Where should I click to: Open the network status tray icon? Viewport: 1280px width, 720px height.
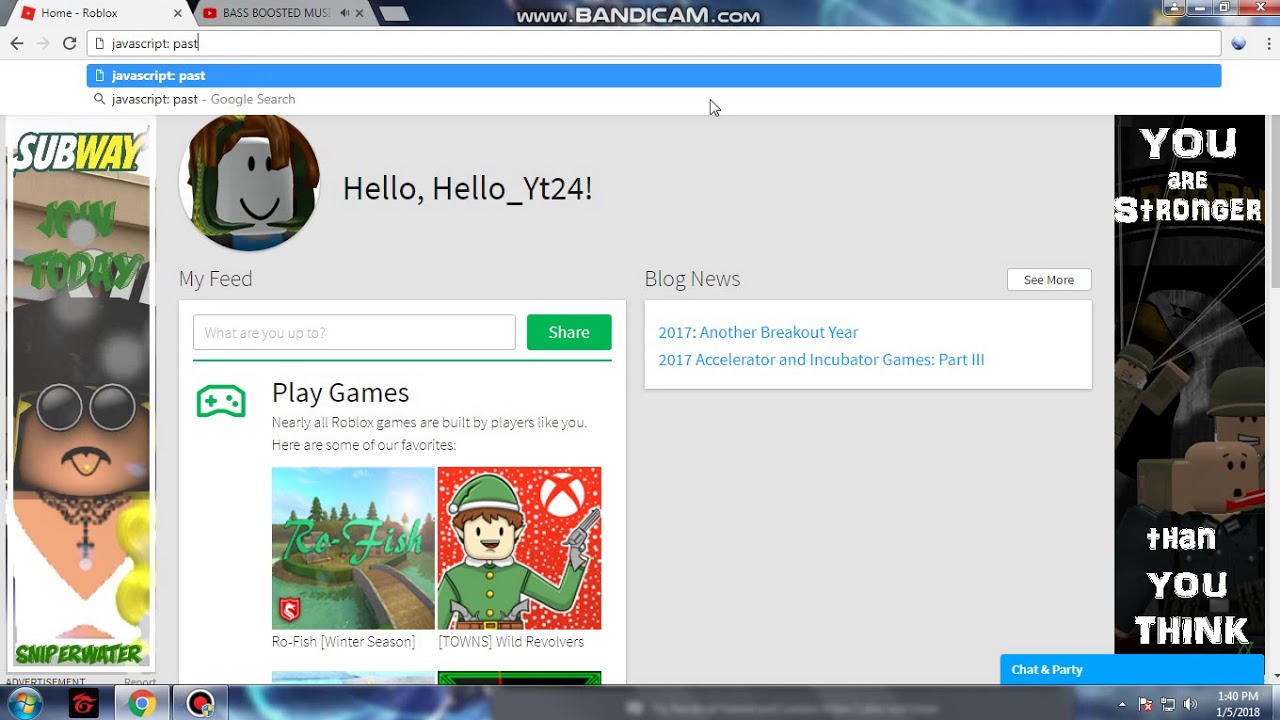click(x=1168, y=705)
